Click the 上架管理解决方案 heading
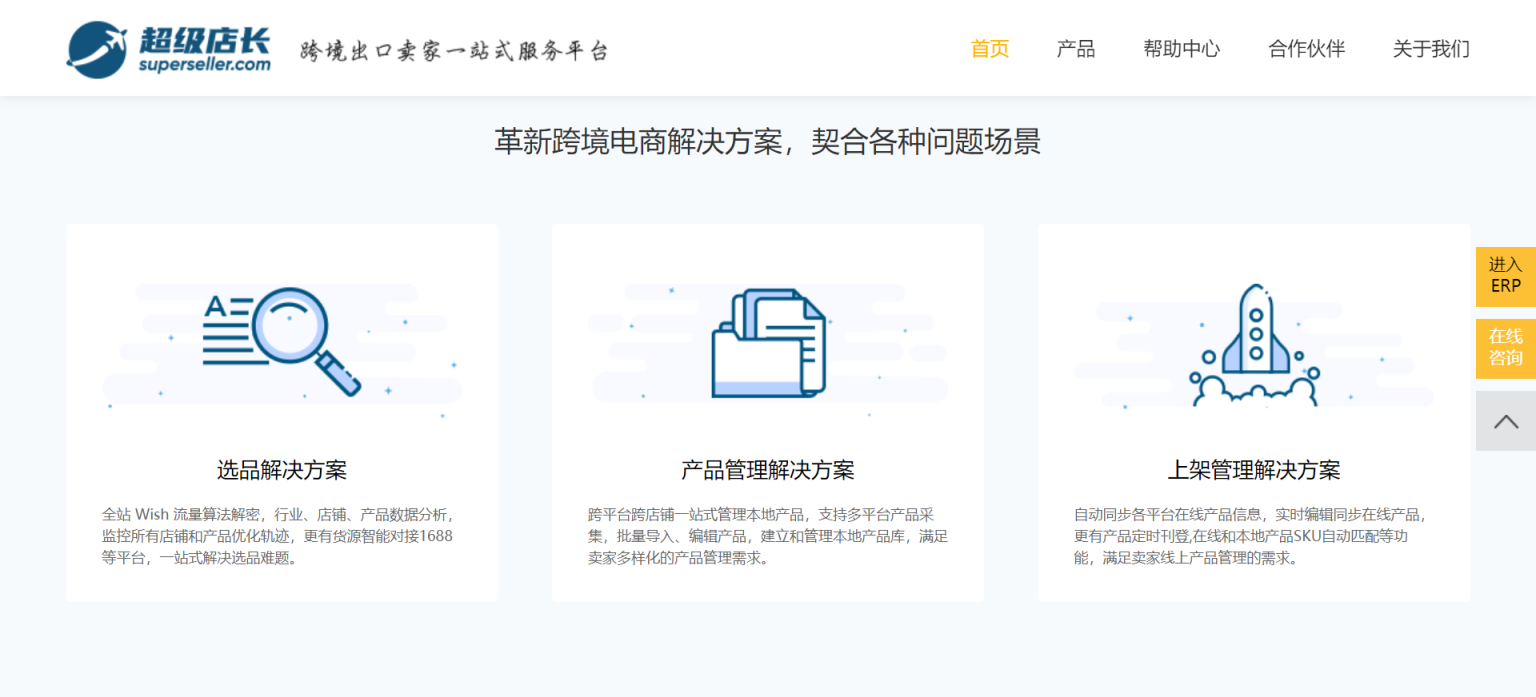 coord(1254,470)
